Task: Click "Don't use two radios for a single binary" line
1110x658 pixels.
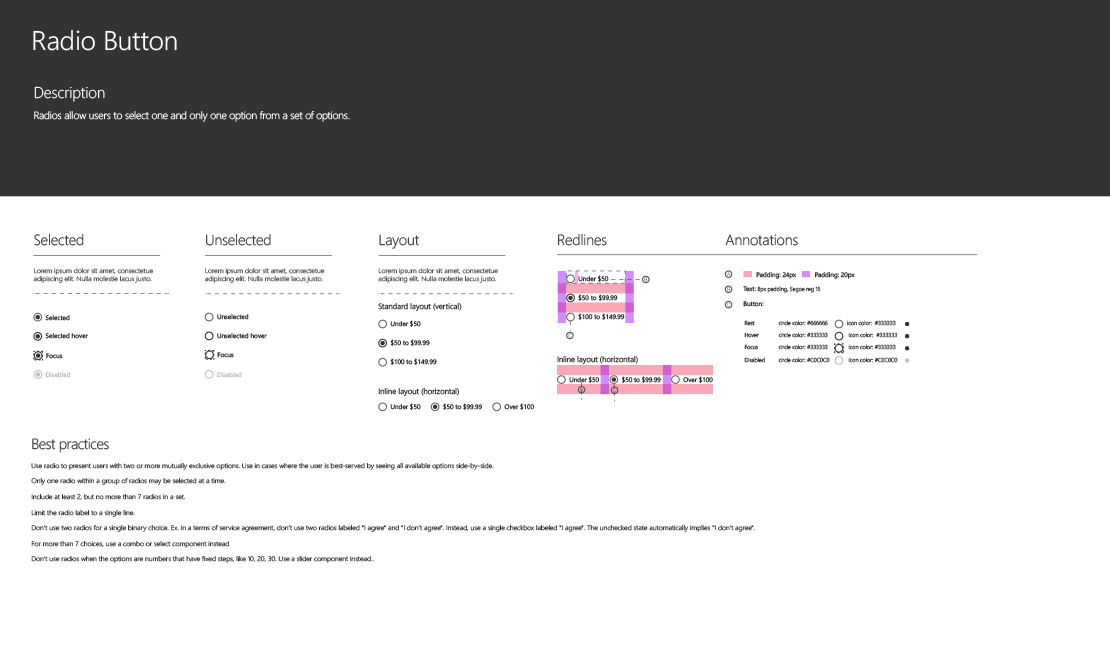Action: pyautogui.click(x=393, y=528)
